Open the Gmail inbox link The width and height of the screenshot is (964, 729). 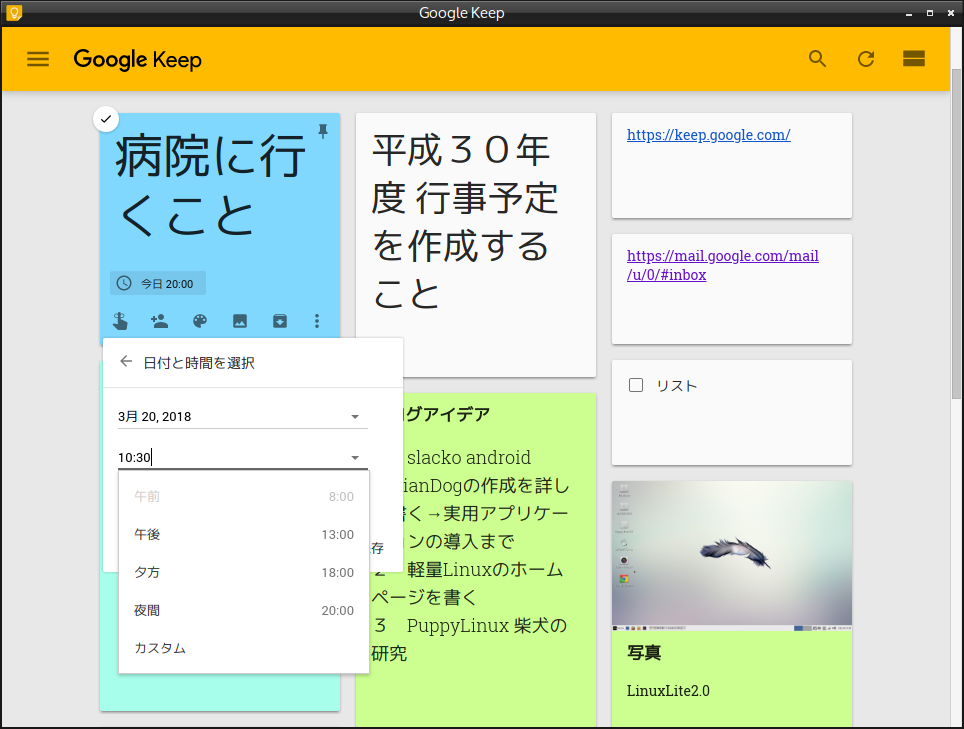pos(722,264)
